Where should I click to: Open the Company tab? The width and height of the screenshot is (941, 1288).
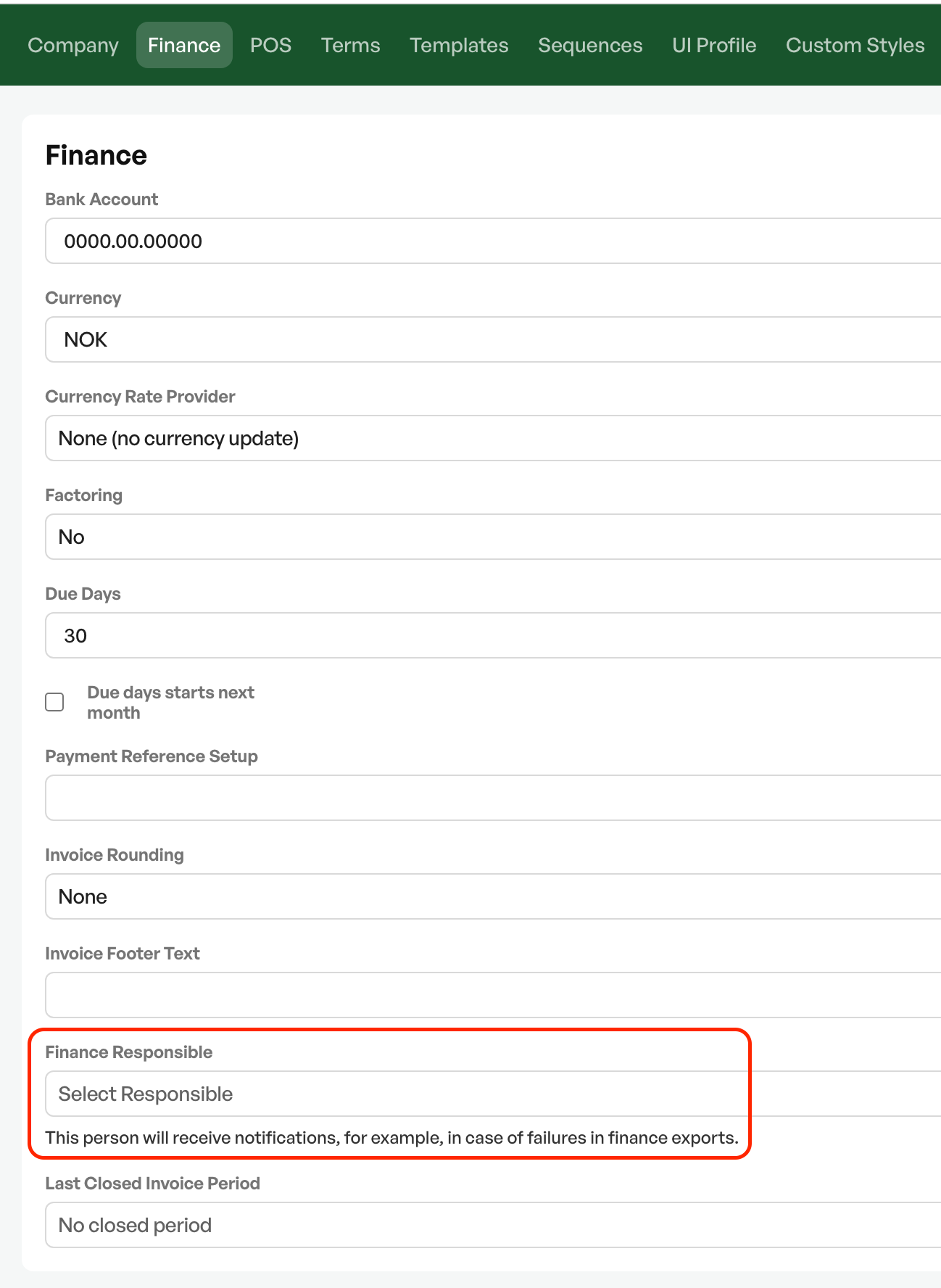[x=73, y=45]
